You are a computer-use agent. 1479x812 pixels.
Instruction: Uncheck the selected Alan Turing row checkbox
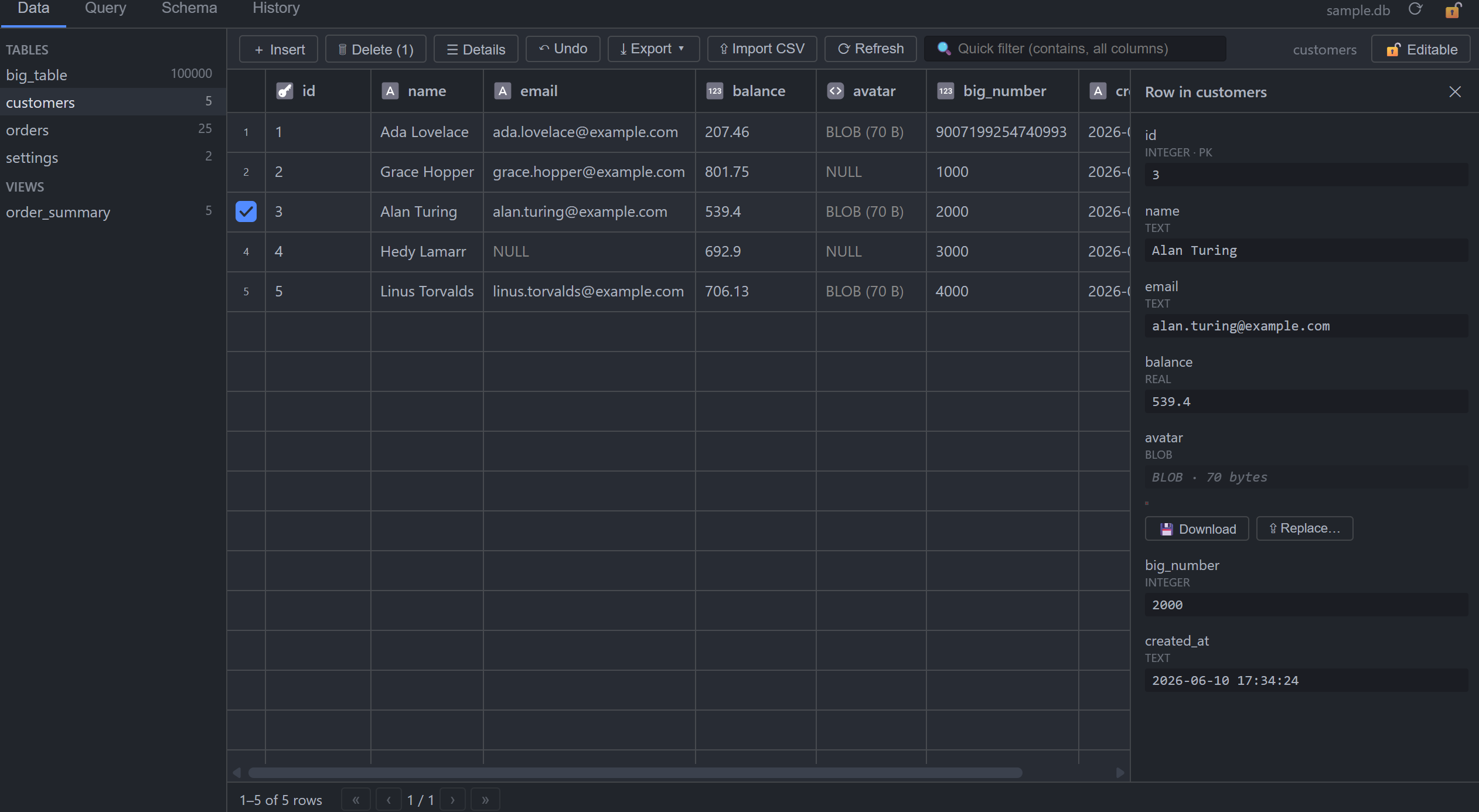pos(246,211)
